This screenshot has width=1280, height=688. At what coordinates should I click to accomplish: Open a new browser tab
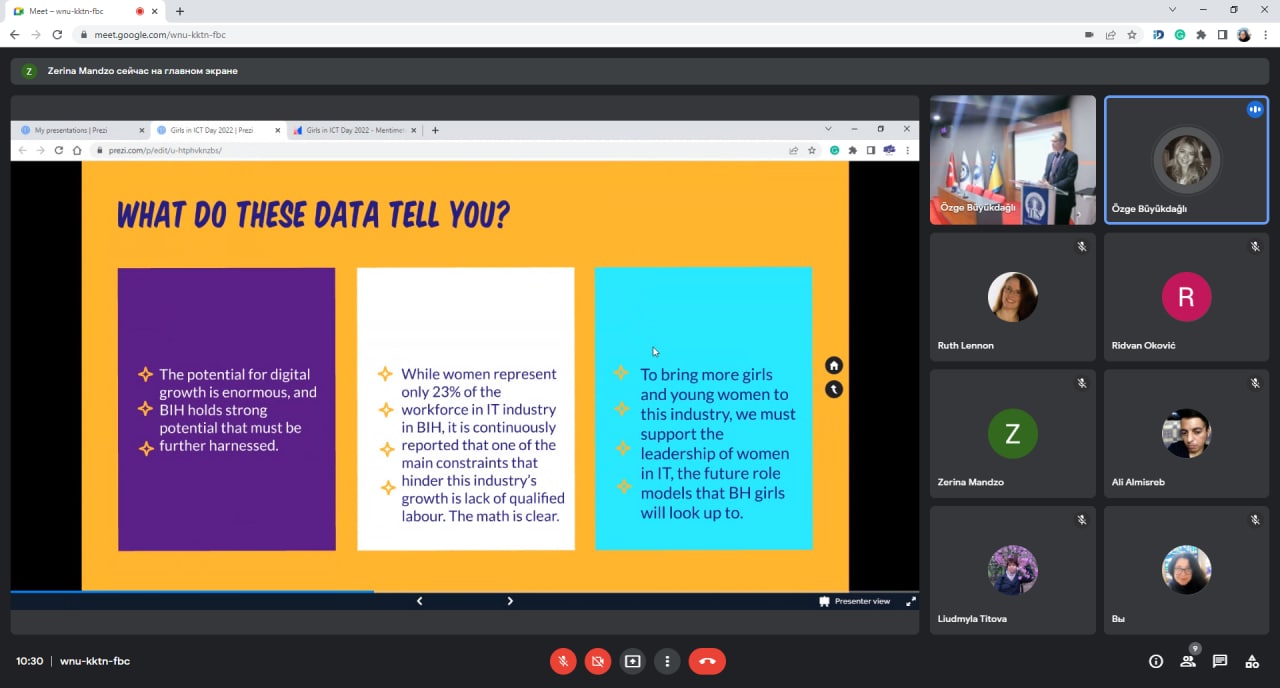(x=180, y=11)
